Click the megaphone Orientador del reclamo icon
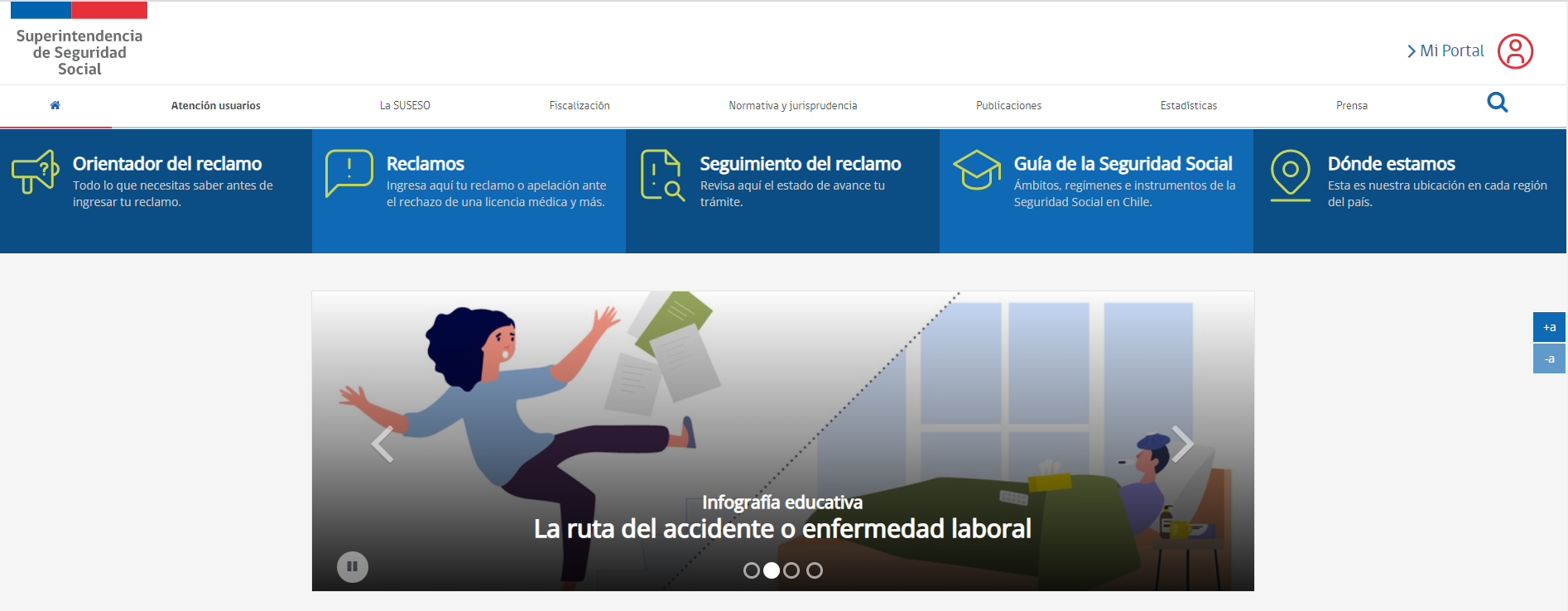1568x611 pixels. tap(35, 171)
